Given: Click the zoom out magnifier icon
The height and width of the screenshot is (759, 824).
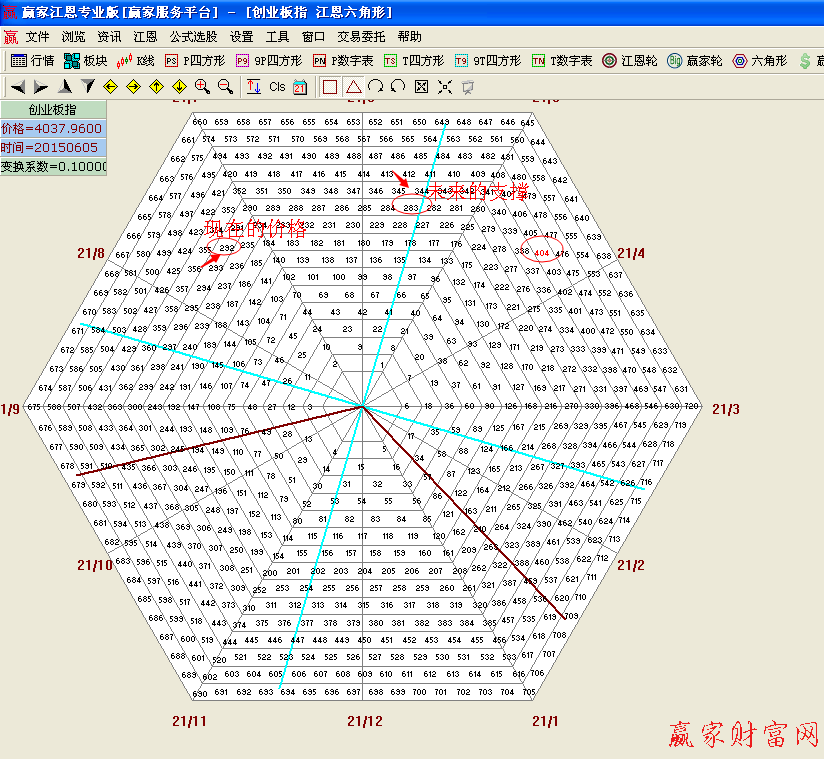Looking at the screenshot, I should (x=225, y=87).
